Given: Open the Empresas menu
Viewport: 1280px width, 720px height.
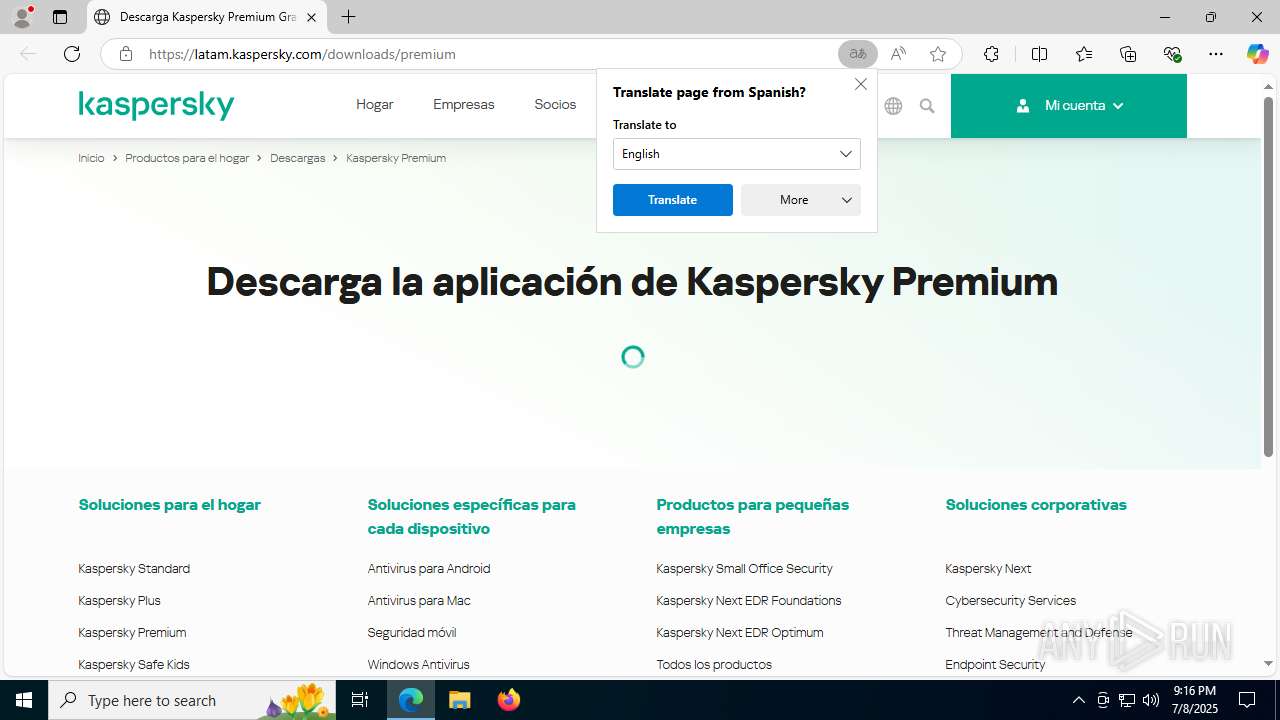Looking at the screenshot, I should 464,104.
